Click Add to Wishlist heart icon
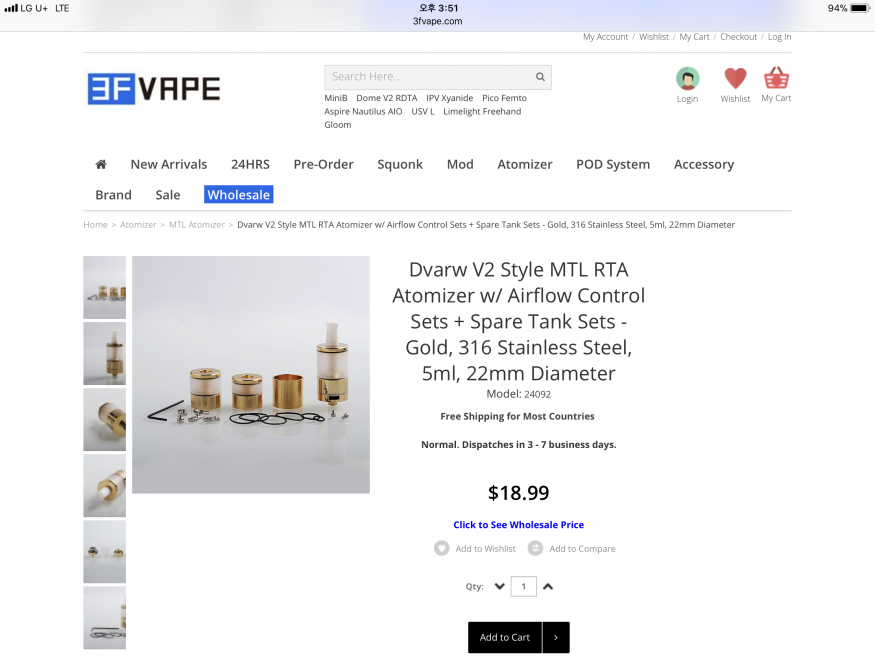The image size is (875, 656). [442, 548]
